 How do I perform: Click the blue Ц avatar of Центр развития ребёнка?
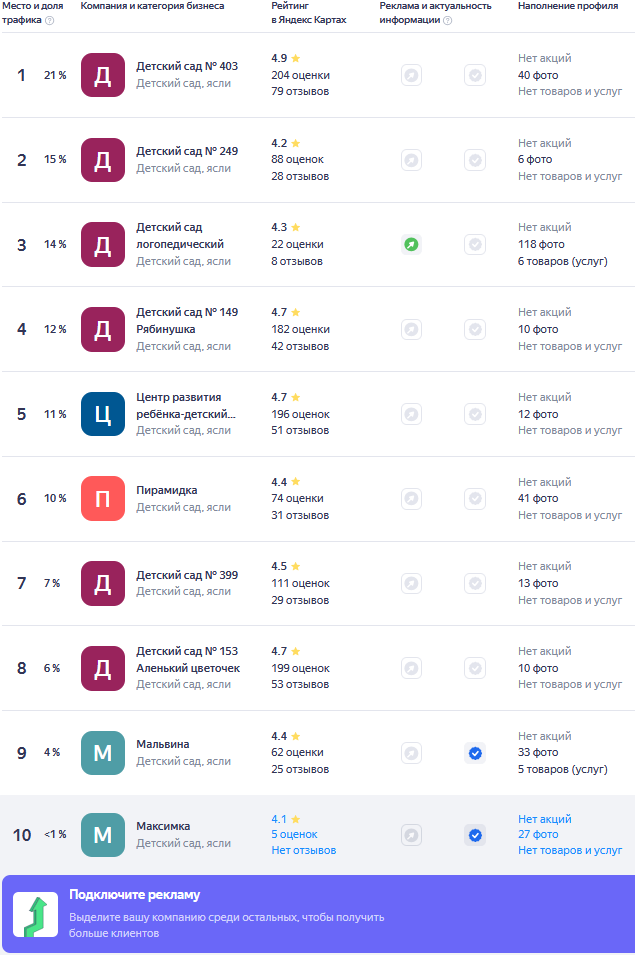pyautogui.click(x=103, y=414)
